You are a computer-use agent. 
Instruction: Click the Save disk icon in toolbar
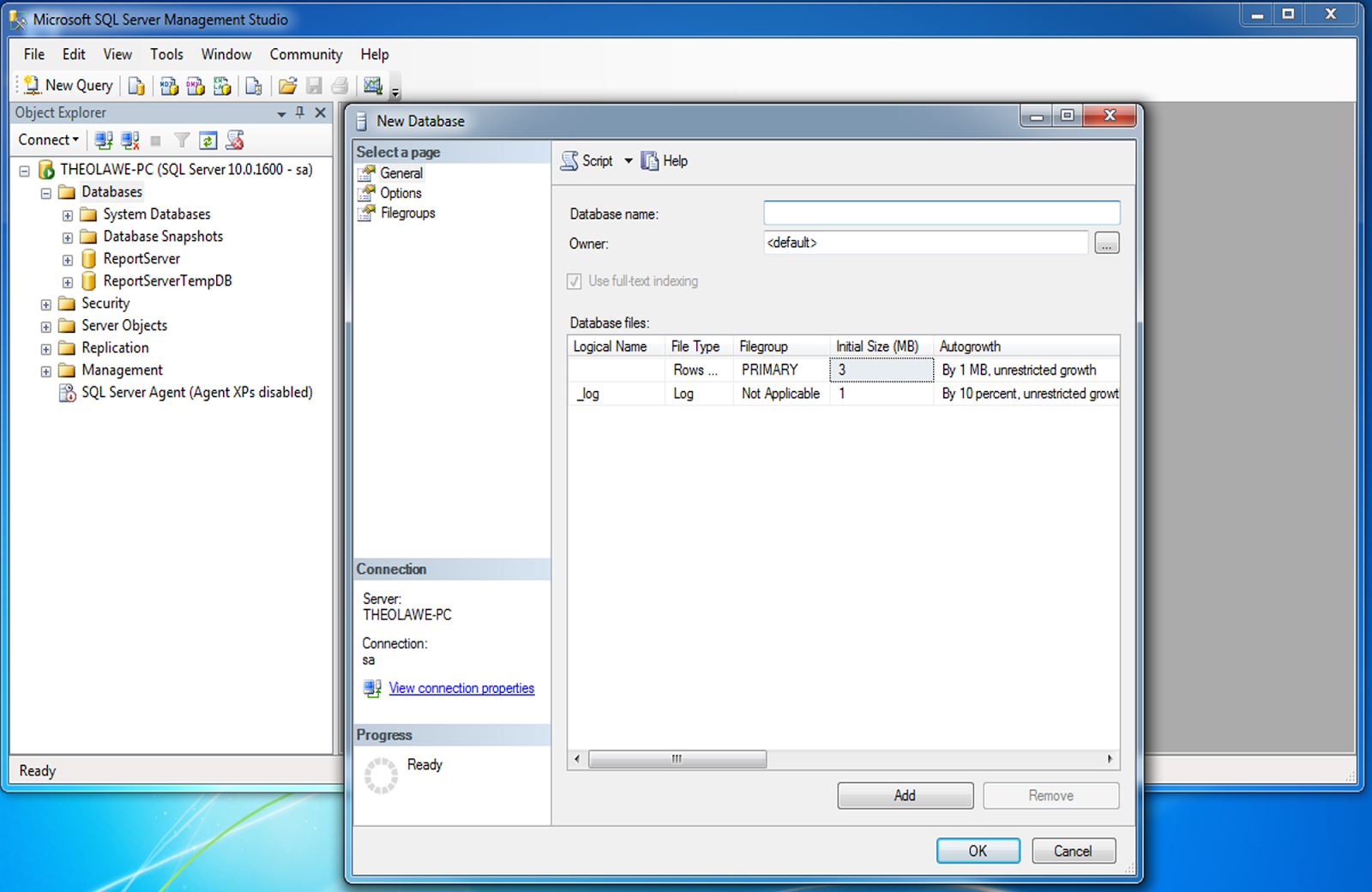[x=314, y=86]
